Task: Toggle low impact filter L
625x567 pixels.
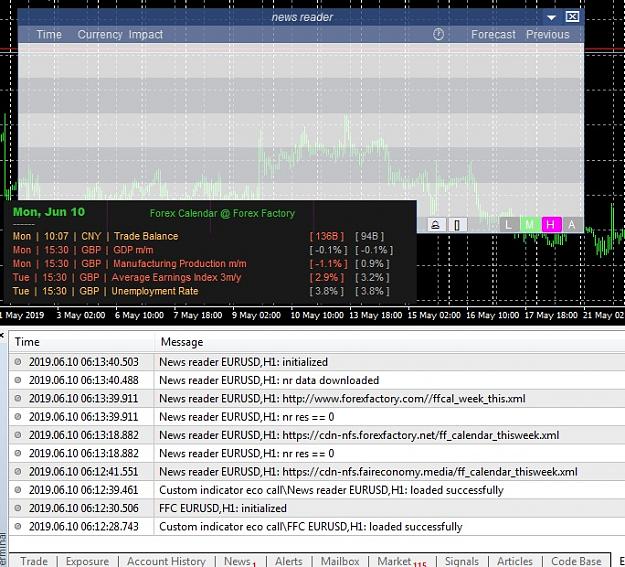Action: pos(509,224)
